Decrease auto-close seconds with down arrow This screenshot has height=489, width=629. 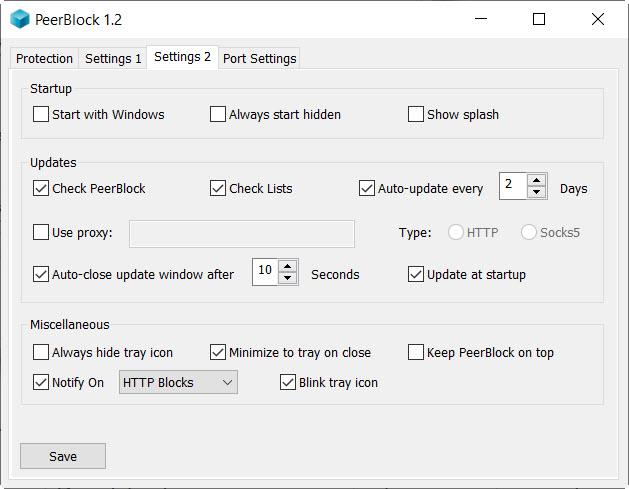289,278
